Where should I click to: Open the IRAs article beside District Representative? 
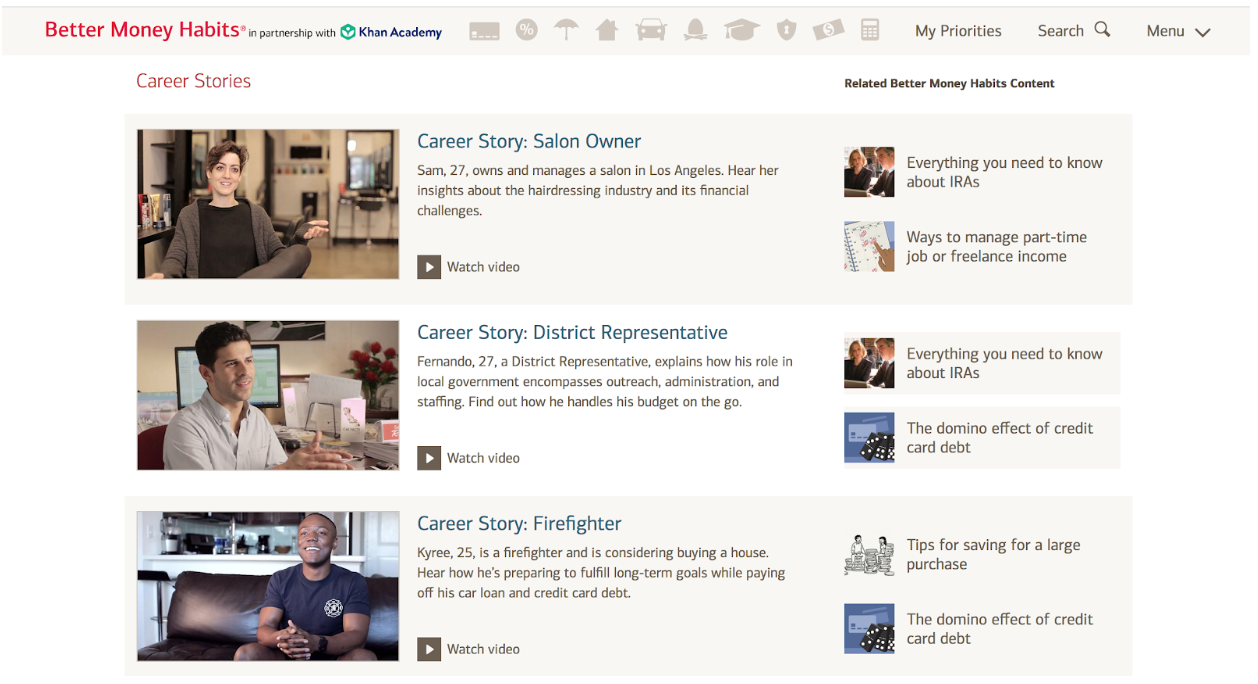point(1004,363)
